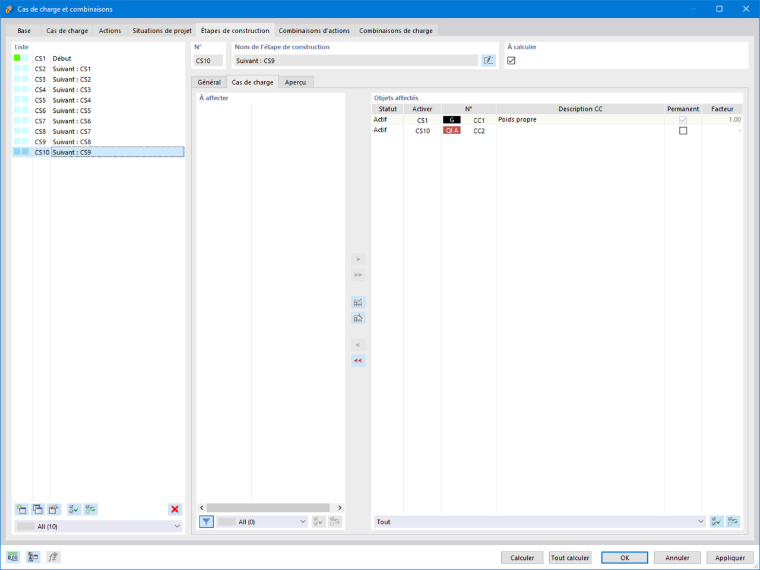Click the Facteur column header
The width and height of the screenshot is (760, 570).
tap(722, 109)
